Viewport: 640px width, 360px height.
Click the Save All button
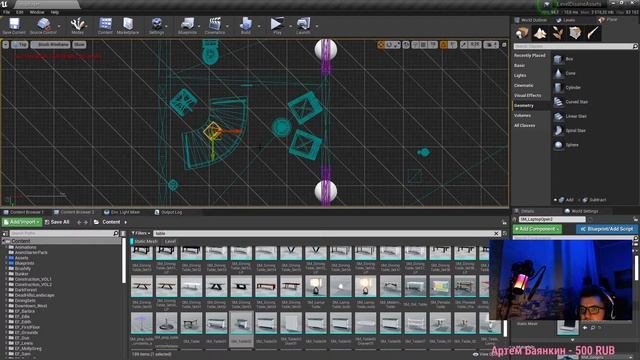57,222
